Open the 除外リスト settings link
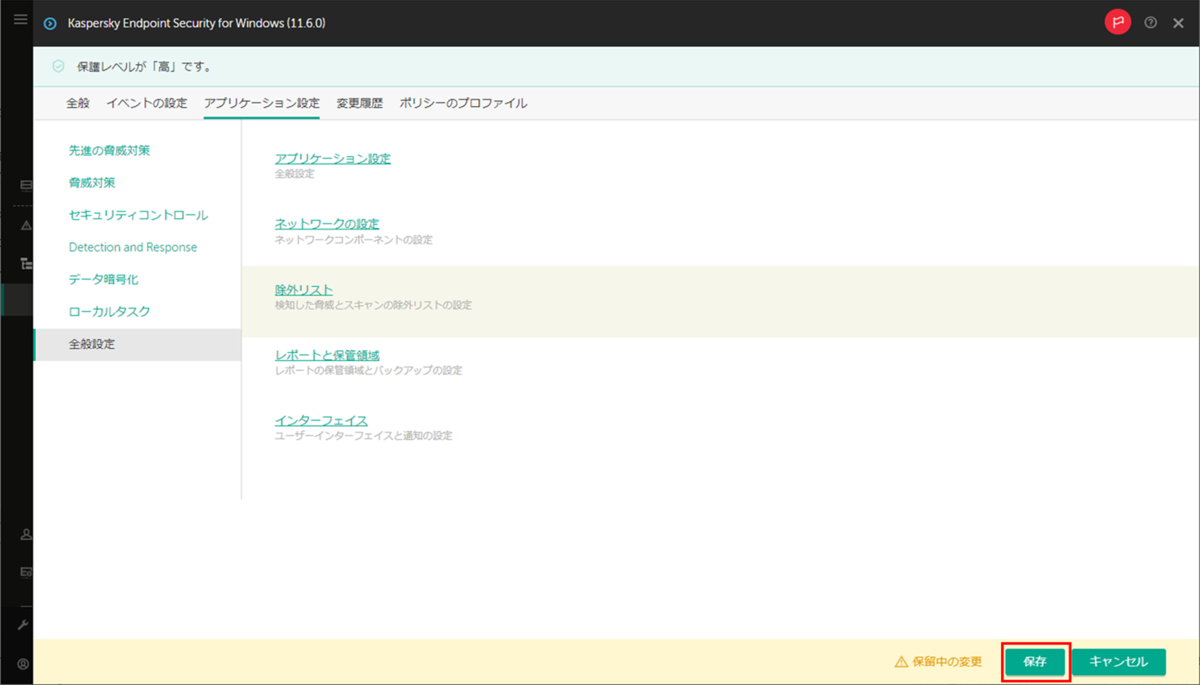The width and height of the screenshot is (1200, 685). (x=303, y=289)
